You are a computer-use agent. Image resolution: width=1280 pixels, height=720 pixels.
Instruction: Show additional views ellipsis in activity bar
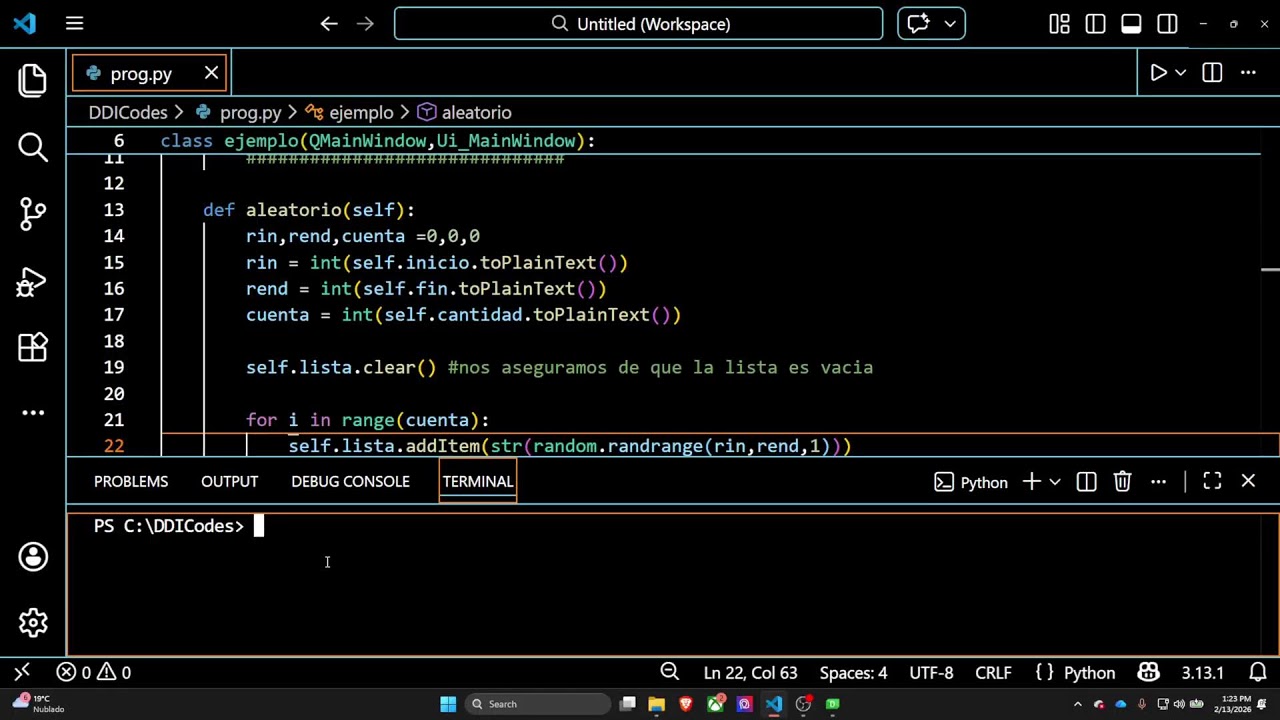click(33, 412)
